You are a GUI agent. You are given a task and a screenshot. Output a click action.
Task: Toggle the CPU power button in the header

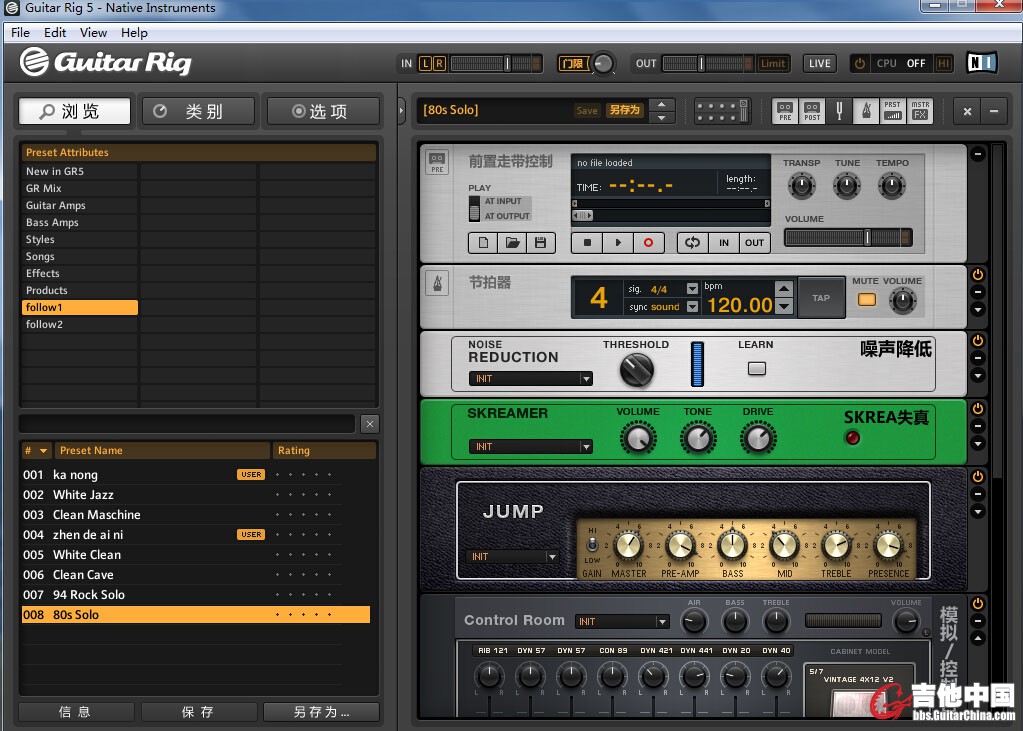click(859, 63)
